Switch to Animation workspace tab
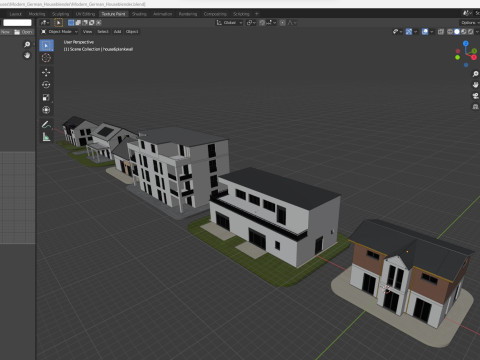This screenshot has width=480, height=360. point(163,14)
